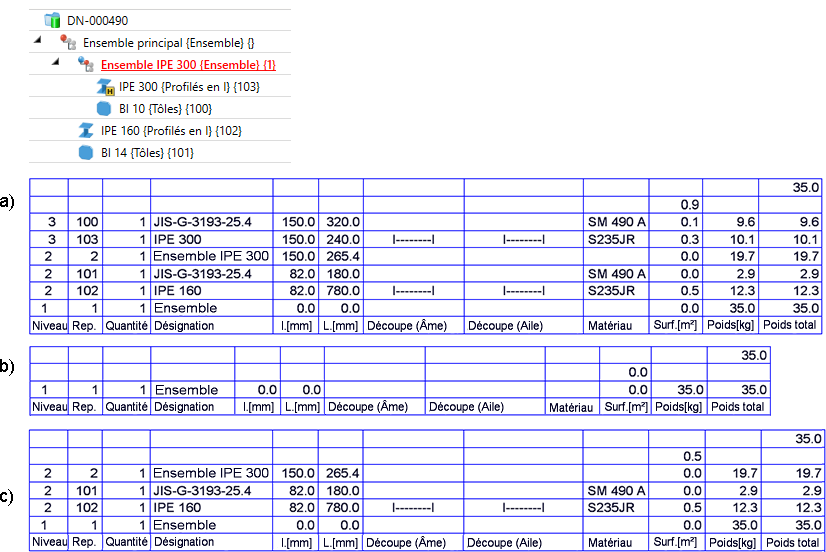Click Surf.[m²] header in table b
This screenshot has width=826, height=552.
click(x=626, y=407)
